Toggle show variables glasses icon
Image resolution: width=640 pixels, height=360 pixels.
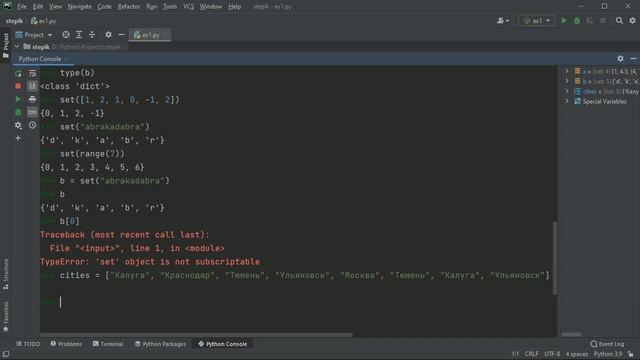point(32,112)
